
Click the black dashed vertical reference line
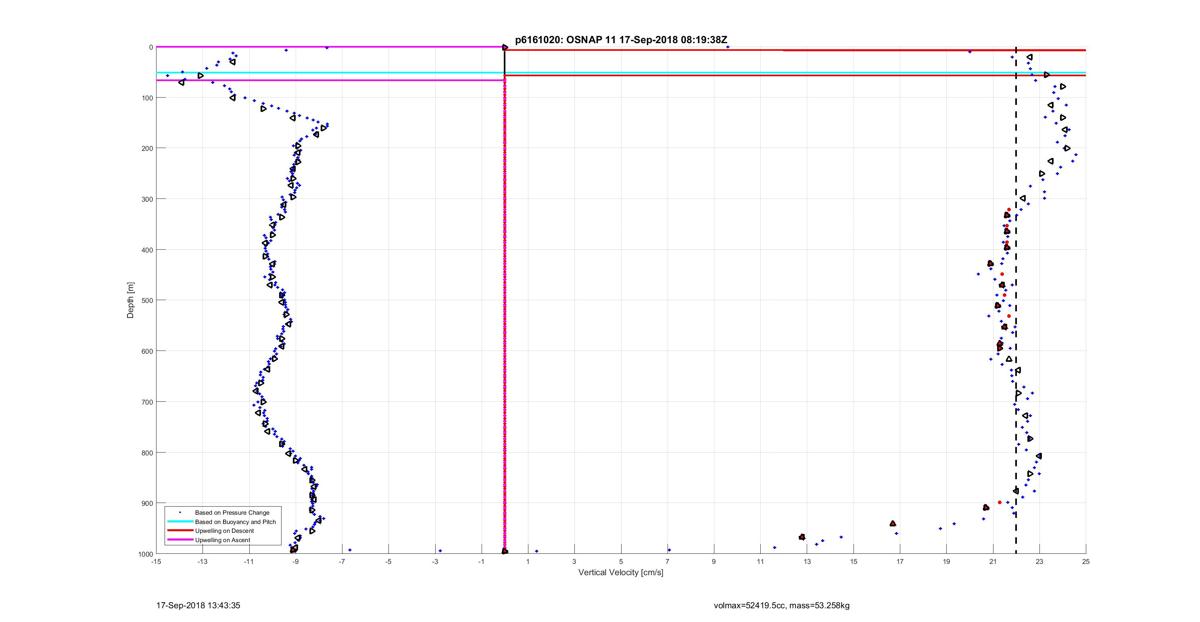tap(1016, 300)
